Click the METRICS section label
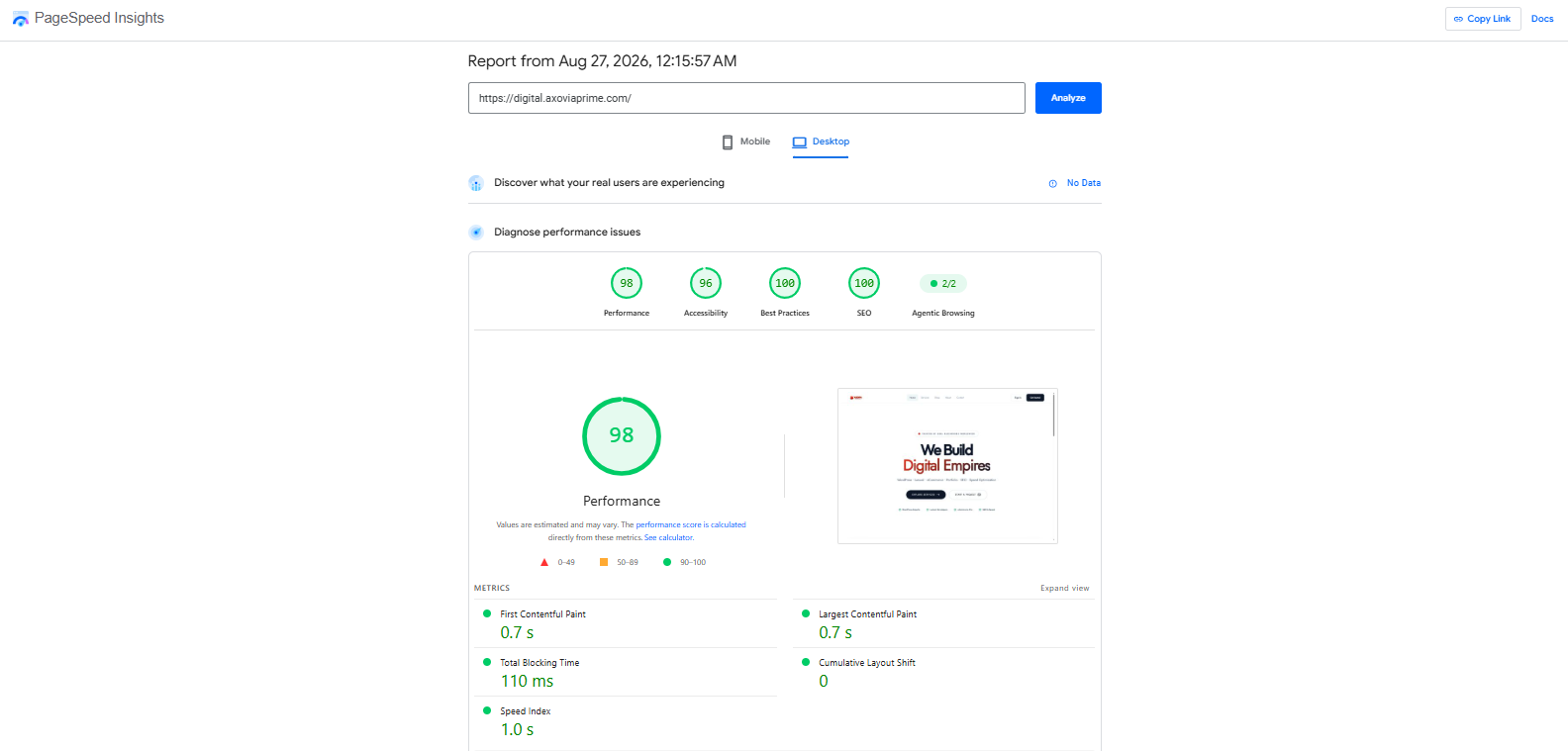This screenshot has height=751, width=1568. 492,589
